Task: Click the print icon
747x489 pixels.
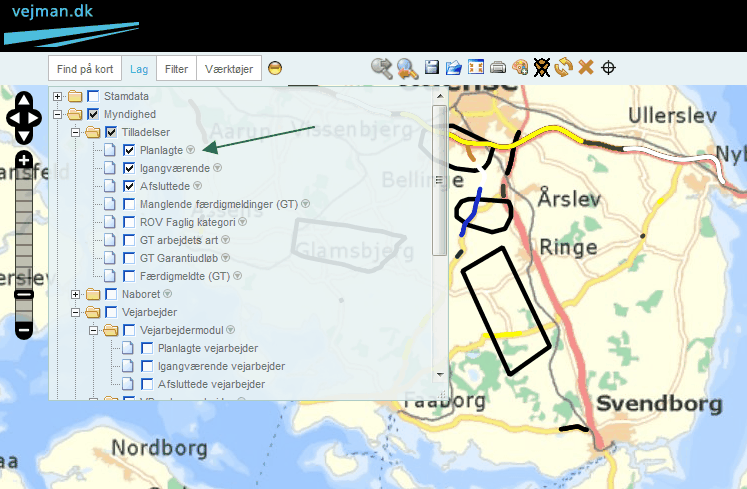Action: [x=497, y=68]
